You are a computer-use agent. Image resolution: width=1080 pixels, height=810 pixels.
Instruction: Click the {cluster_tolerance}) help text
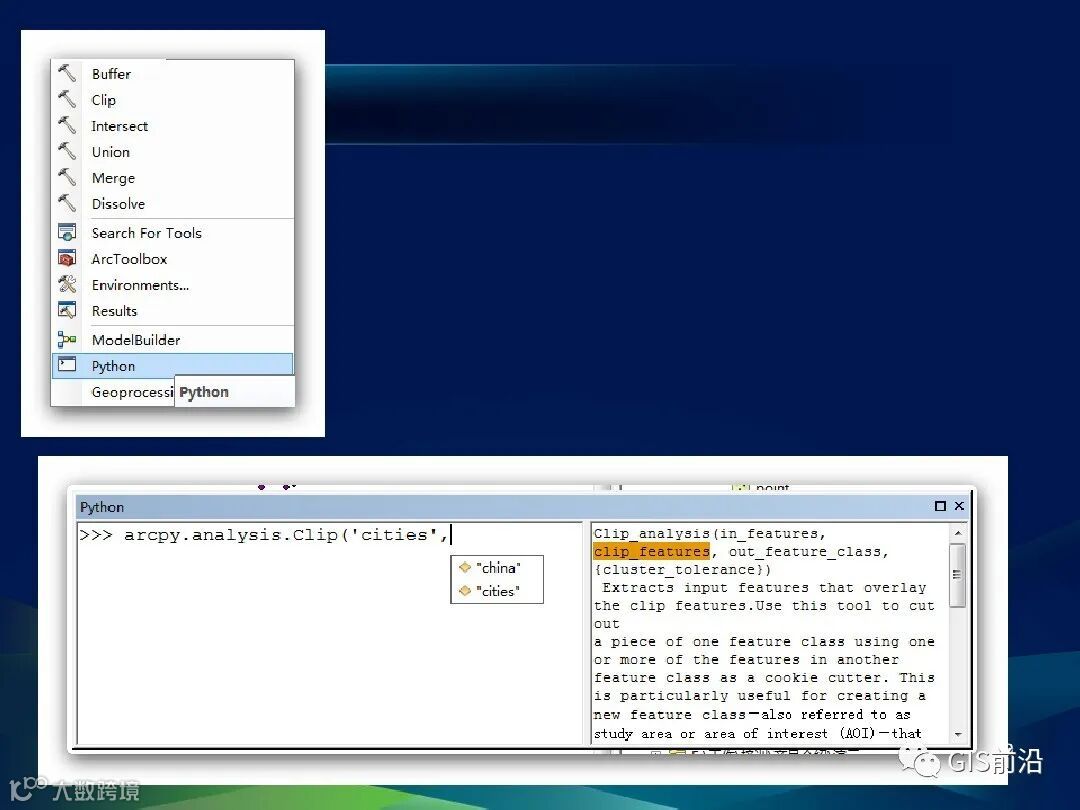tap(683, 570)
